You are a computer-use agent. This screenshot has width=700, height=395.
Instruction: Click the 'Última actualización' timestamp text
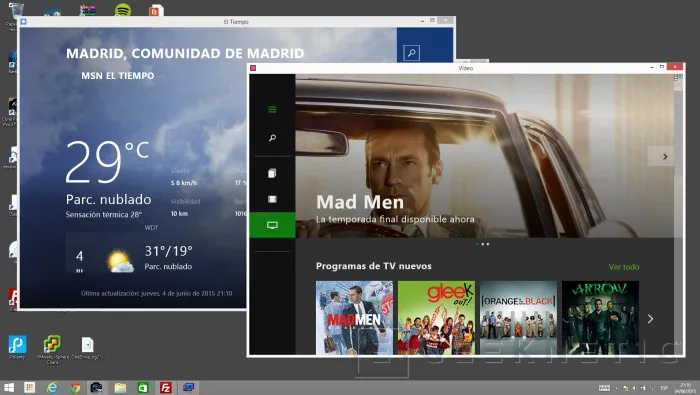[157, 293]
